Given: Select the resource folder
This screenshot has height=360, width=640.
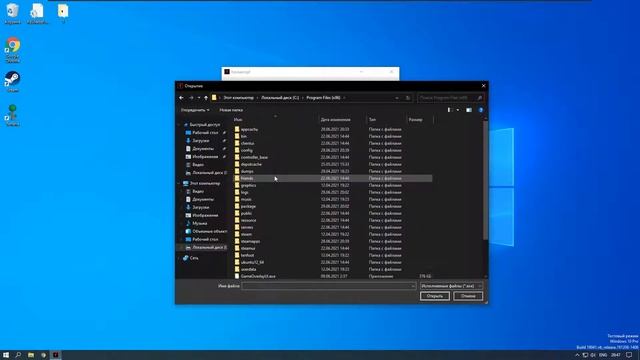Looking at the screenshot, I should tap(248, 220).
